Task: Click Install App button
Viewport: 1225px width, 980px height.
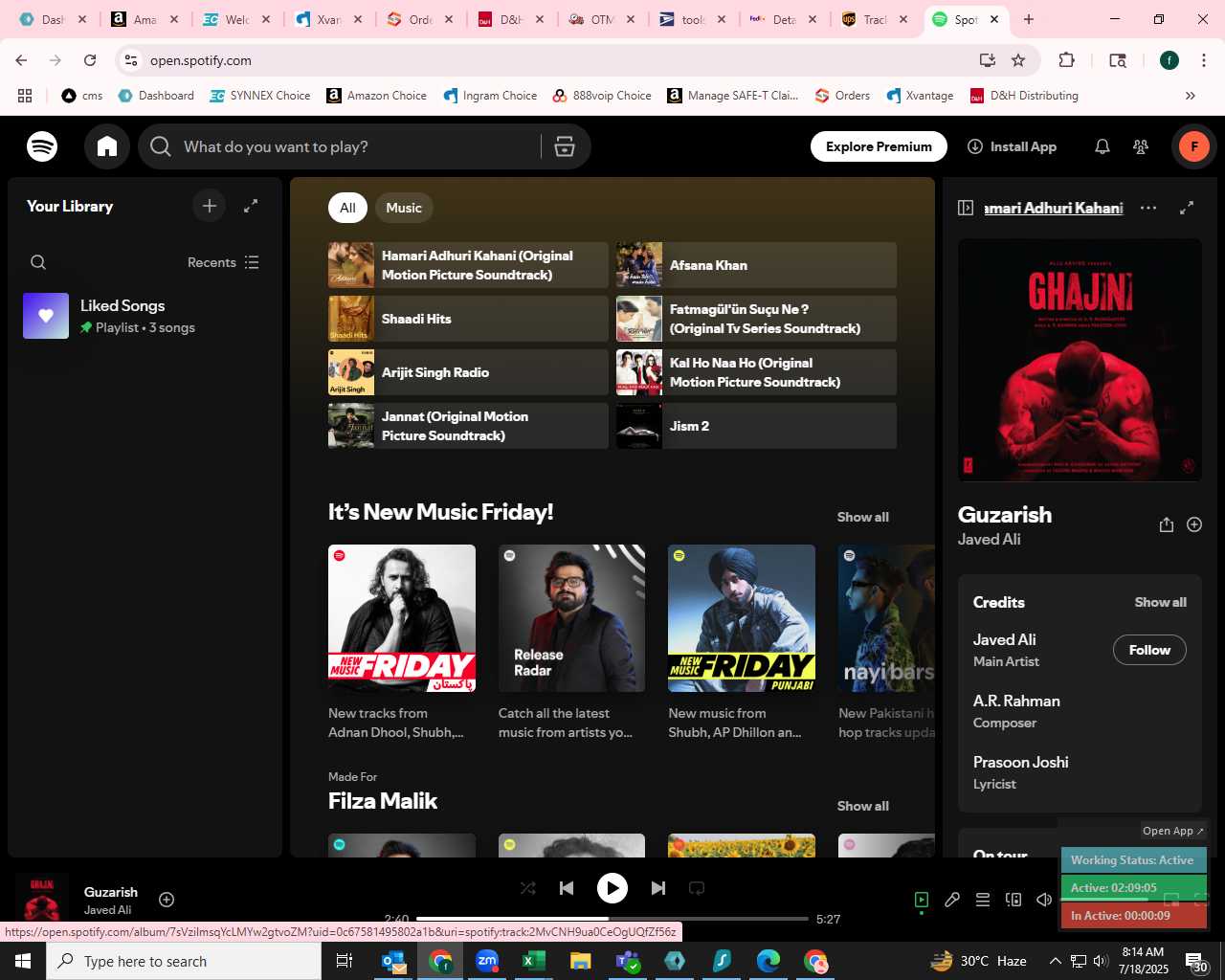Action: click(1013, 146)
